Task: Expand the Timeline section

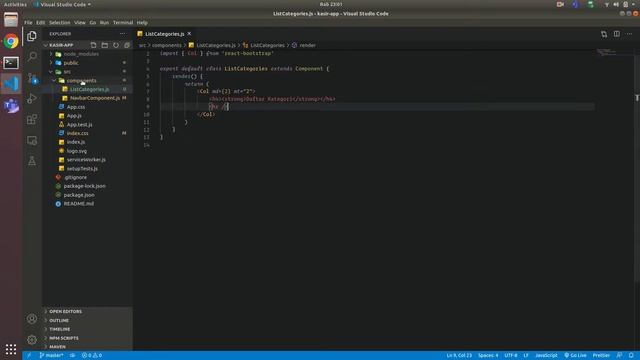Action: [87, 329]
